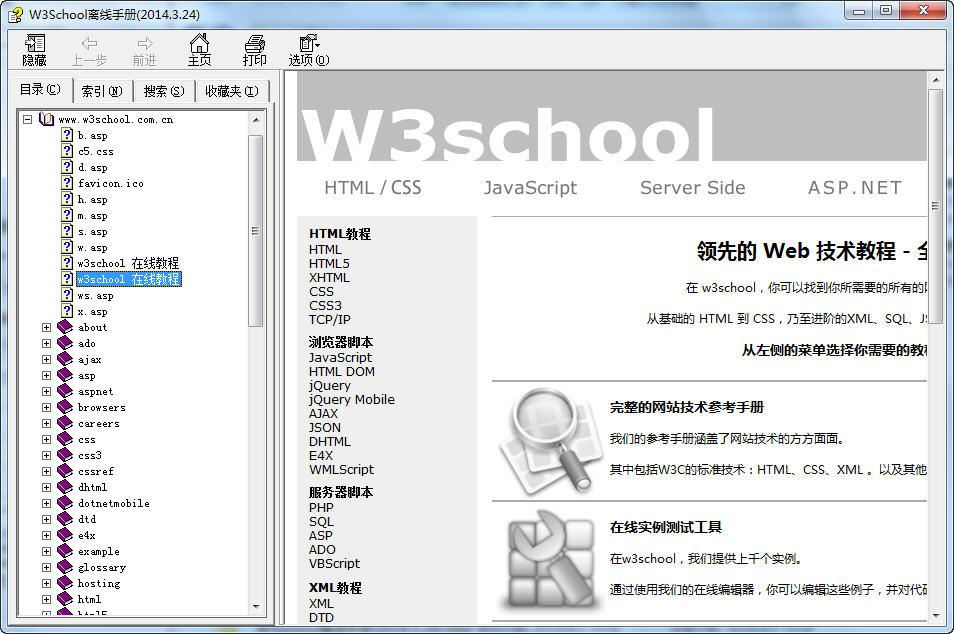Open the HTML / CSS navigation tab
This screenshot has height=634, width=954.
pos(372,187)
